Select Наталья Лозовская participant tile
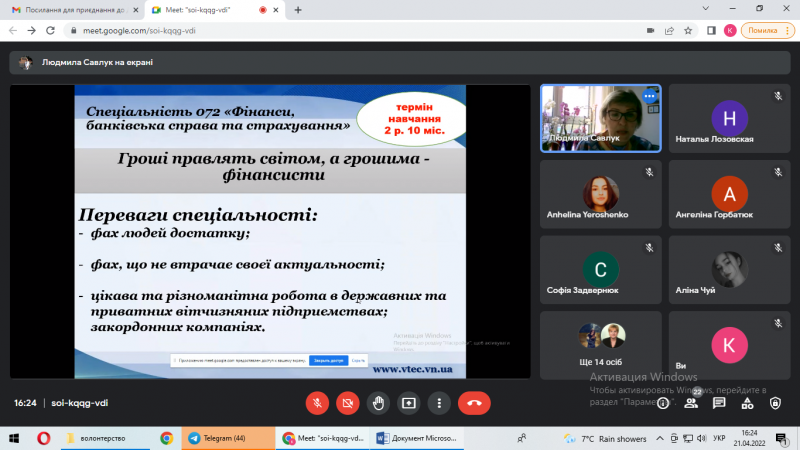 [730, 118]
